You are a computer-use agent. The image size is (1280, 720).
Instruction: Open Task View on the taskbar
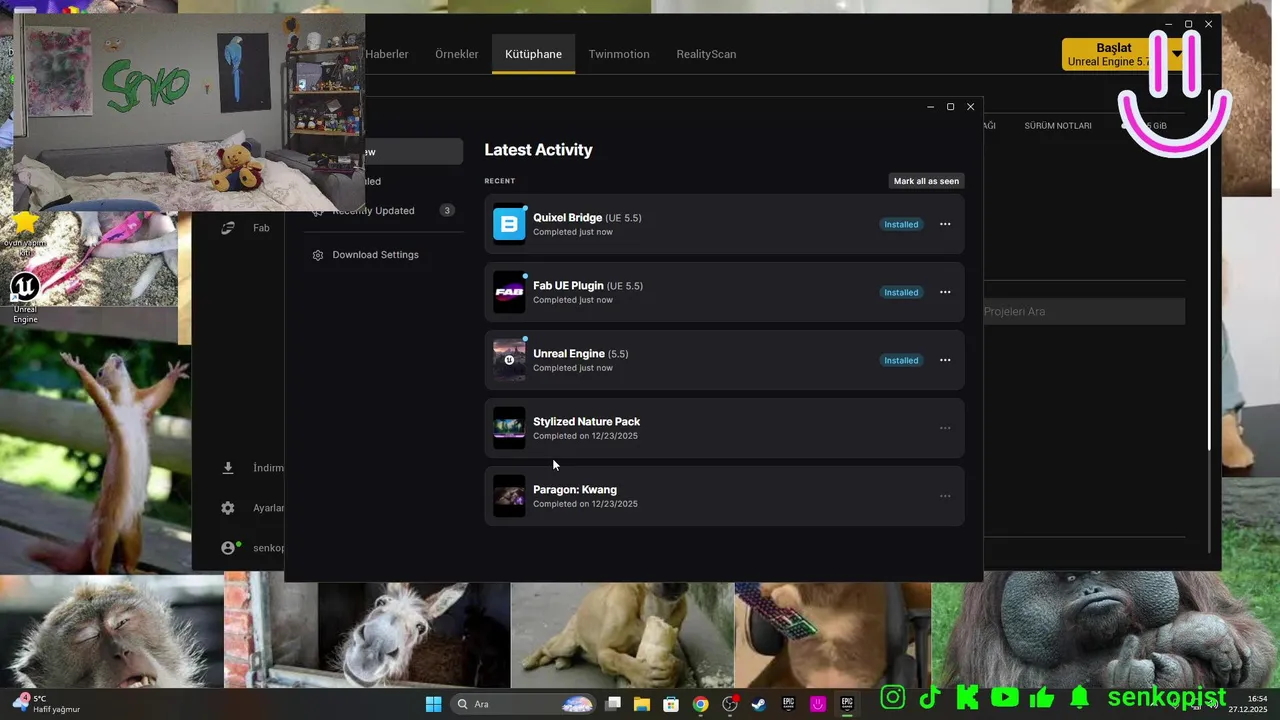click(613, 704)
